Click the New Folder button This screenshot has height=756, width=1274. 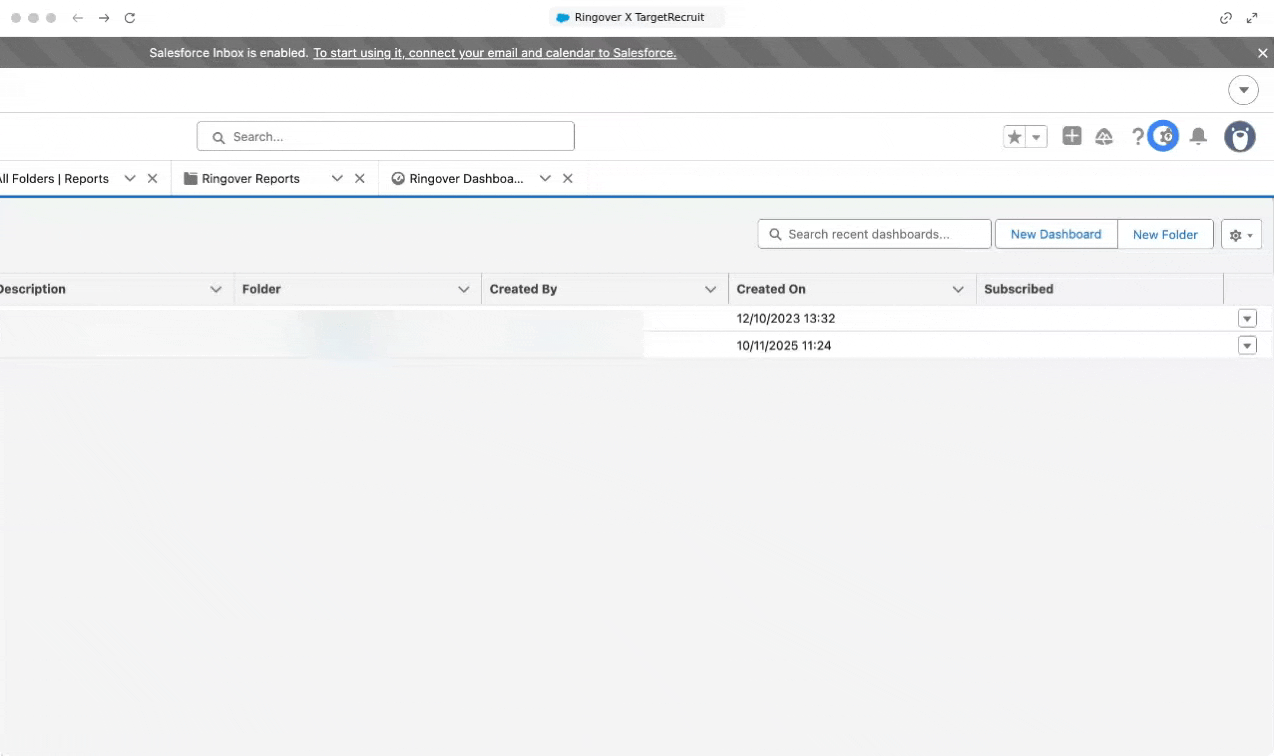[1165, 234]
